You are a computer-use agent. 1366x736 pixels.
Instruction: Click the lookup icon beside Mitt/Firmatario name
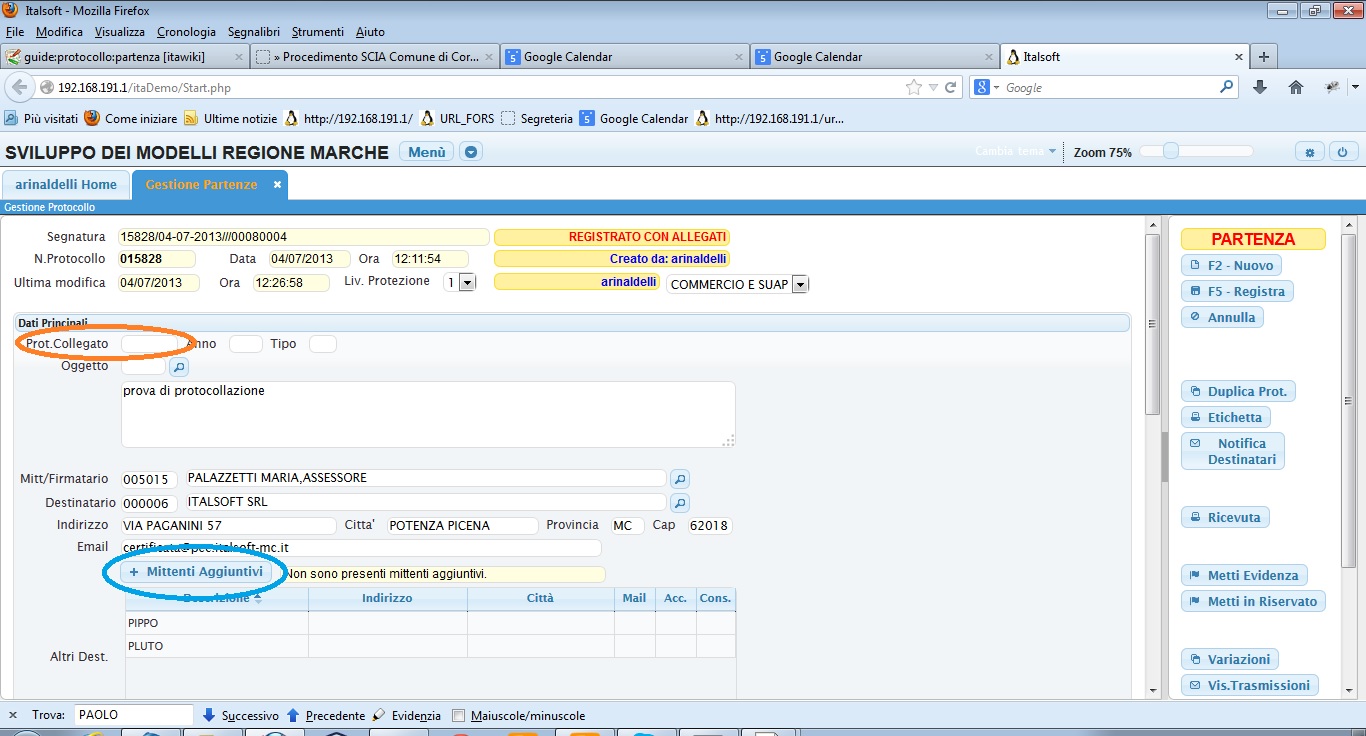tap(679, 479)
